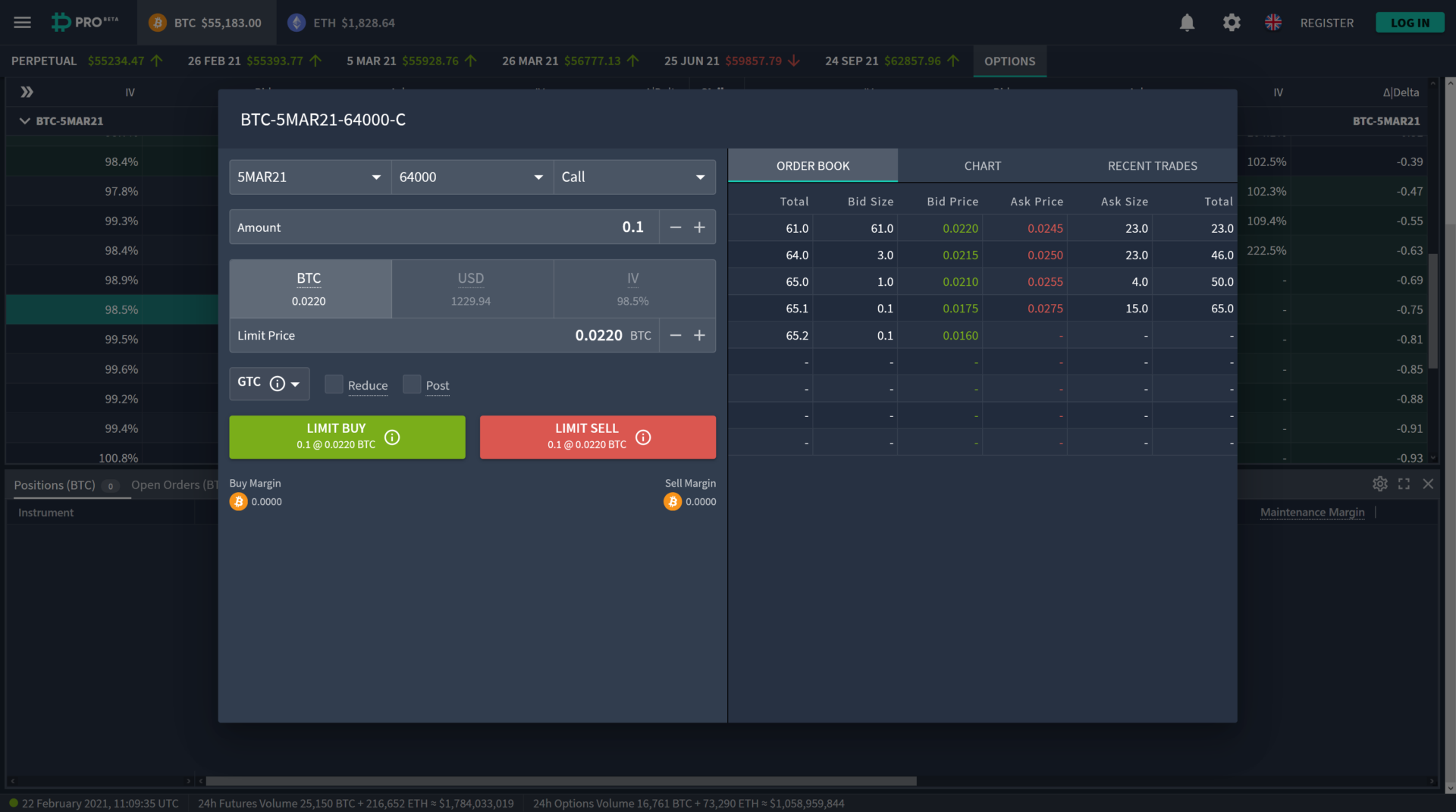Expand the order book panel to fullscreen
The height and width of the screenshot is (812, 1456).
tap(1404, 484)
